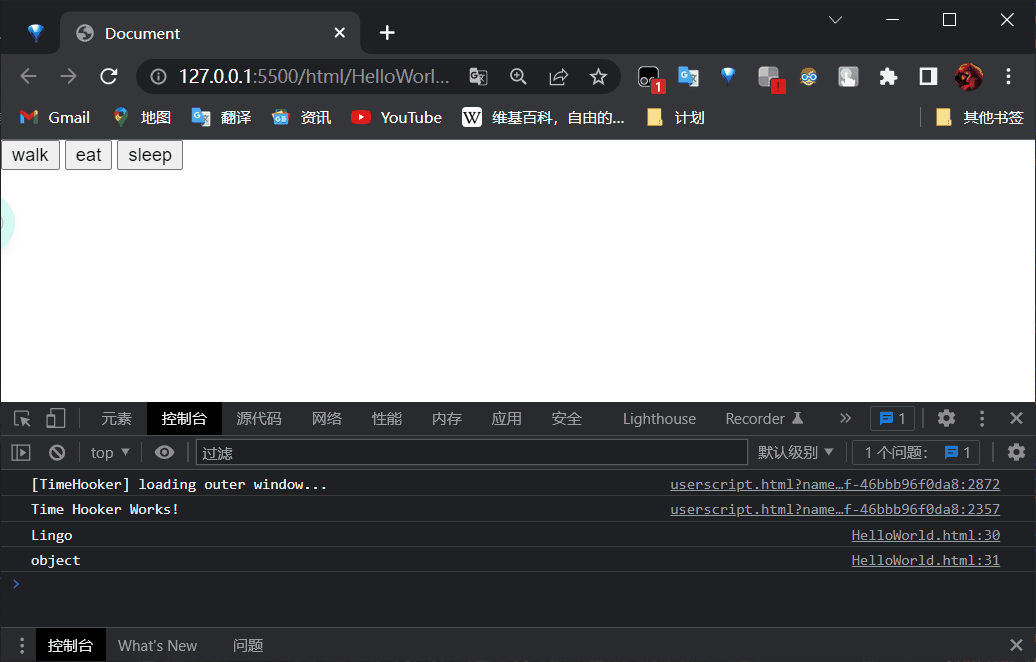The image size is (1036, 662).
Task: Switch to the 元素 Elements tab
Action: 116,419
